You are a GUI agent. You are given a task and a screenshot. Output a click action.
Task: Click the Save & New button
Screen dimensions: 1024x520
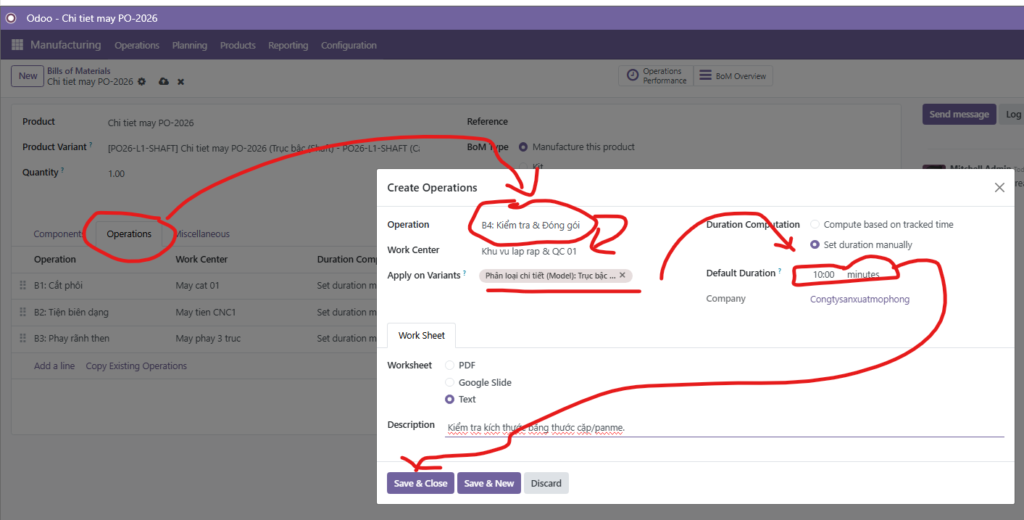coord(489,483)
